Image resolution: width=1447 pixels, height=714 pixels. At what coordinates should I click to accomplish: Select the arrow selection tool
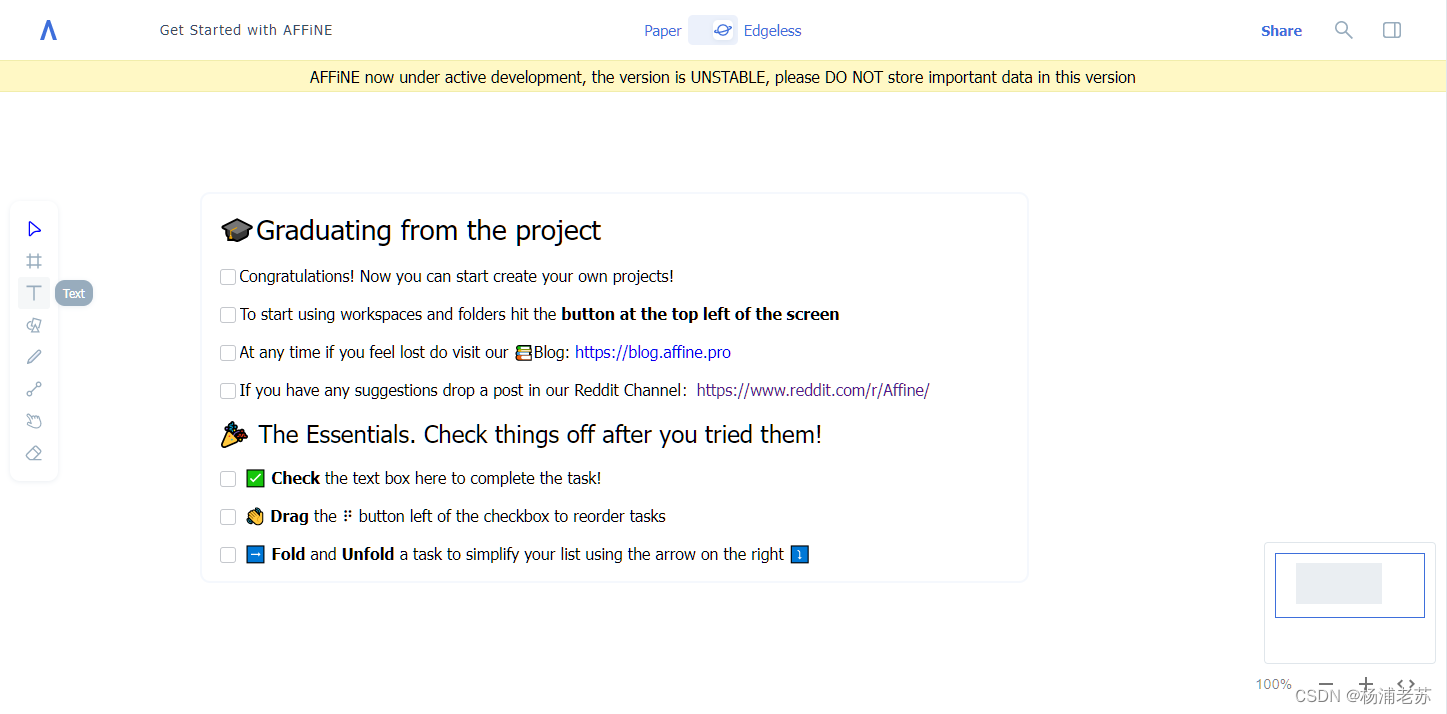34,229
